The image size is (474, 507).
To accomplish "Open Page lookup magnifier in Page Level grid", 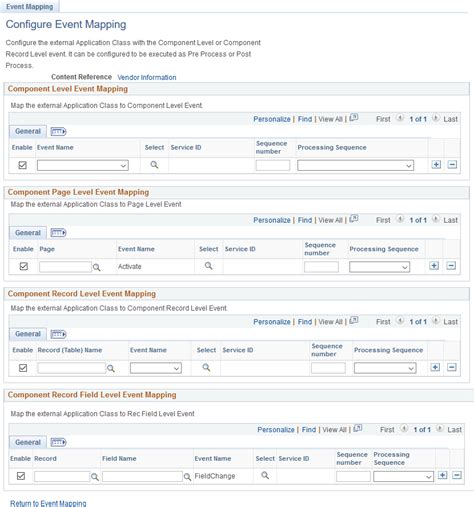I will tap(96, 267).
